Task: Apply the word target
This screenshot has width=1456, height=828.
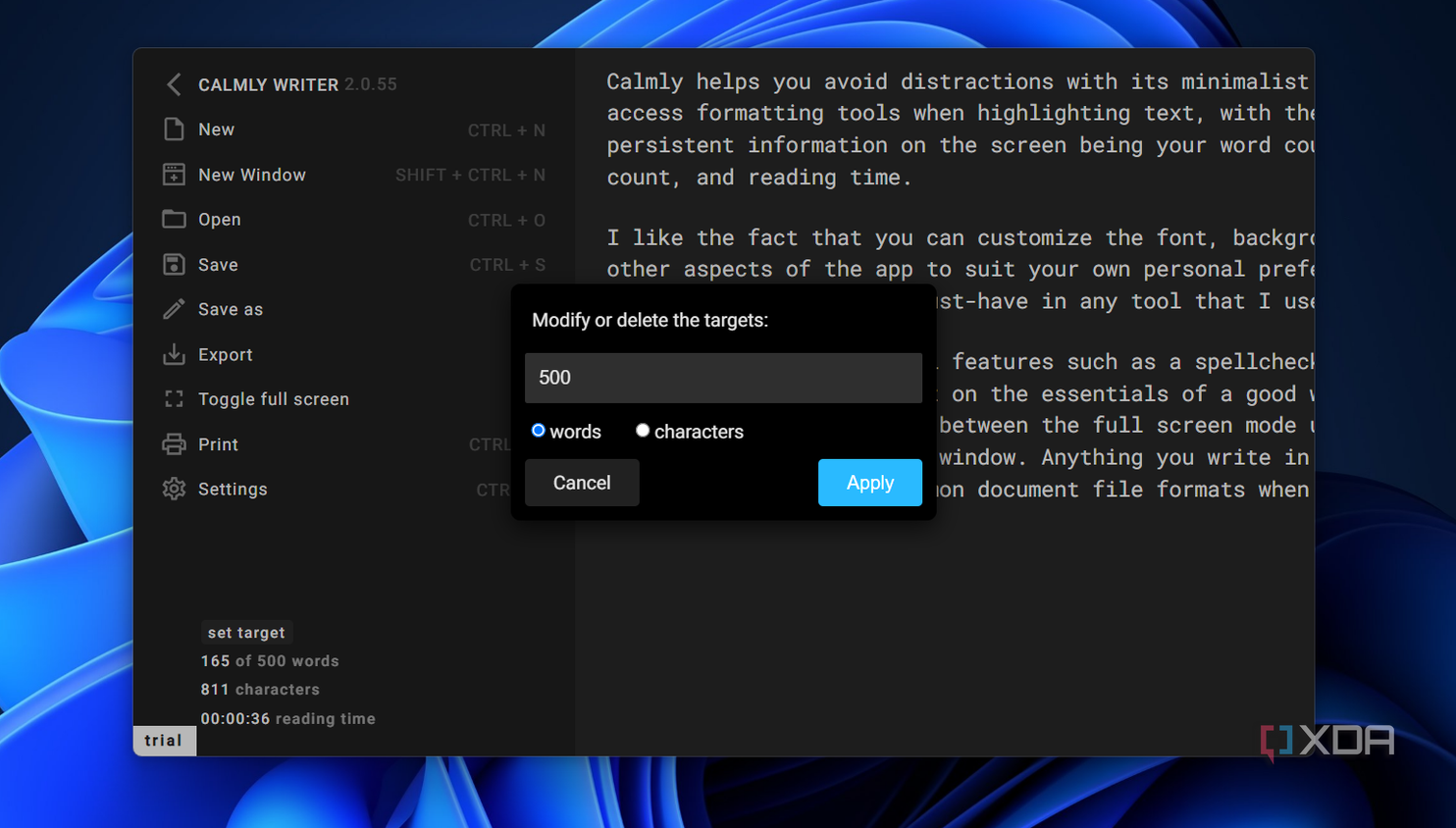Action: point(870,483)
